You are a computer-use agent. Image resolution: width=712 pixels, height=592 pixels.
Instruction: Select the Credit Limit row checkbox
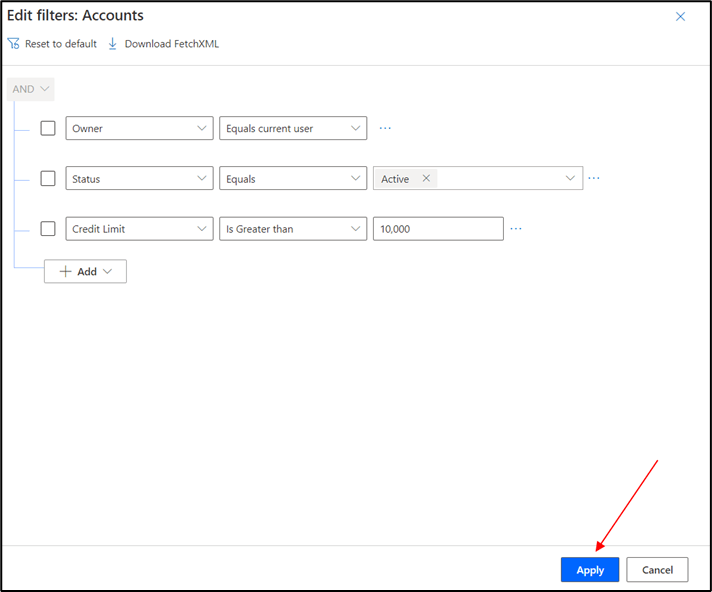pyautogui.click(x=48, y=229)
